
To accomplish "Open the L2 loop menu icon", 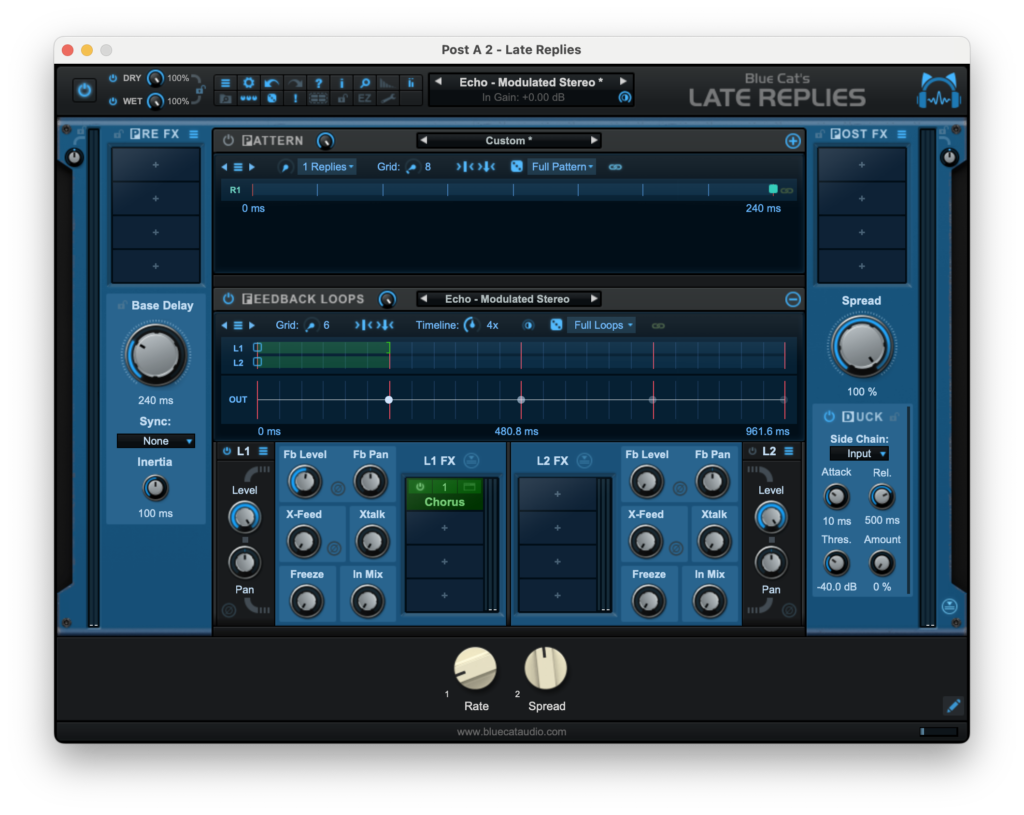I will (x=788, y=451).
